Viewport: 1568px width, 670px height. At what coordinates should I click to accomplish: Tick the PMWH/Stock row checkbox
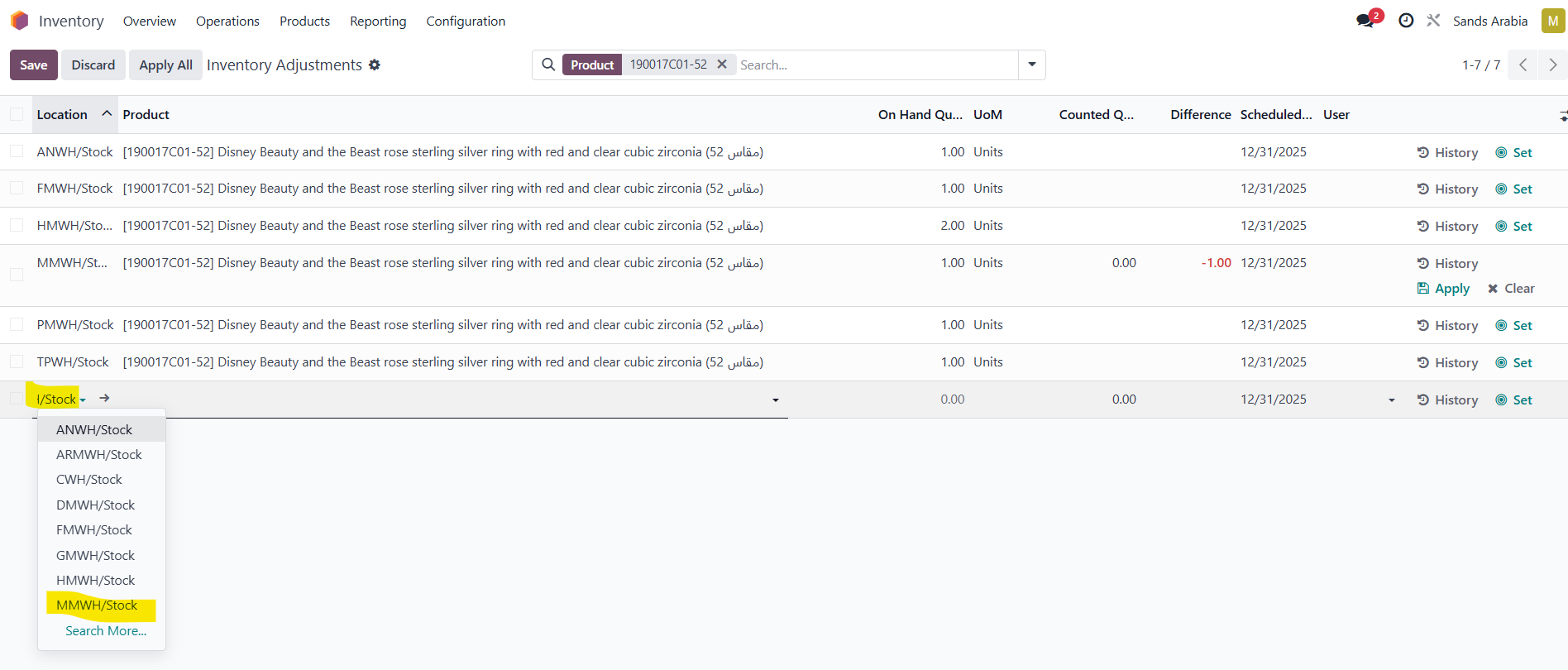17,324
